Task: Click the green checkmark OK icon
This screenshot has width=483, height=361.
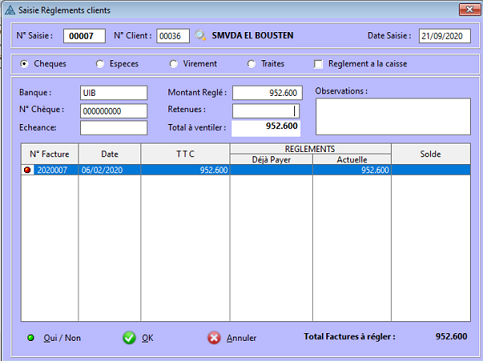Action: pos(129,338)
